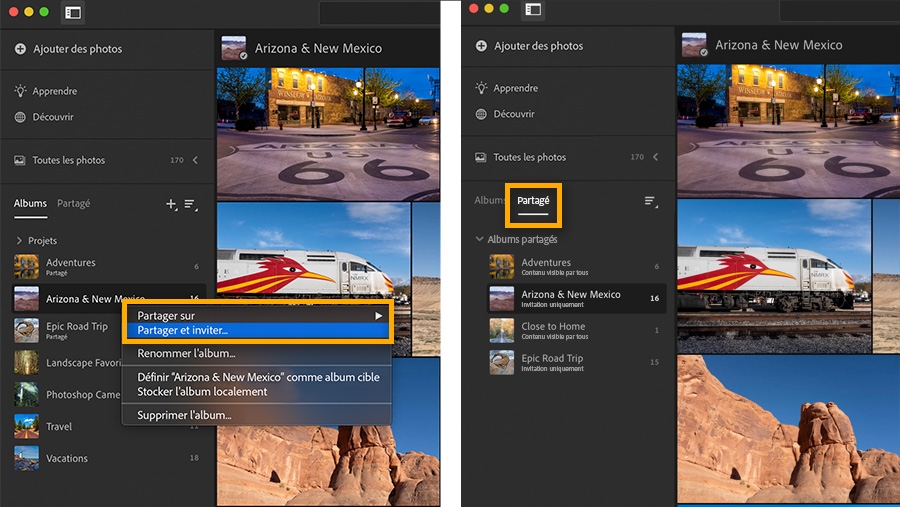Switch to the Albums tab in the left window
Image resolution: width=900 pixels, height=507 pixels.
pos(30,203)
